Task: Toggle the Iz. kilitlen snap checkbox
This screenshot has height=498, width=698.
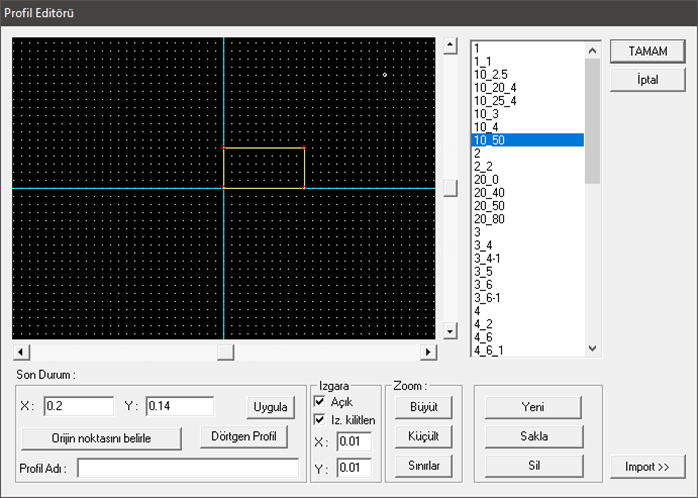Action: pos(320,419)
